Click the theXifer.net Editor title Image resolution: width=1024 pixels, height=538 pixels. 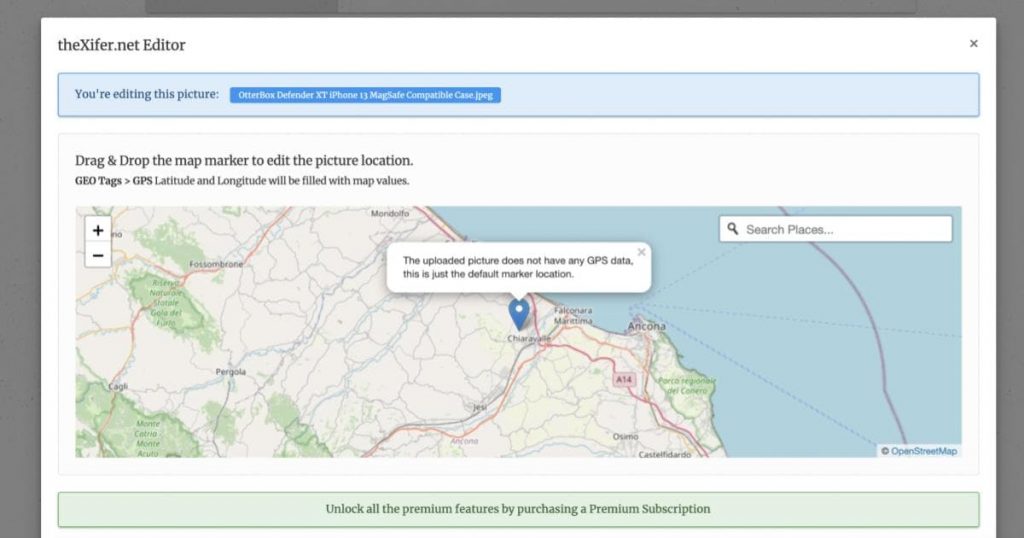click(121, 45)
